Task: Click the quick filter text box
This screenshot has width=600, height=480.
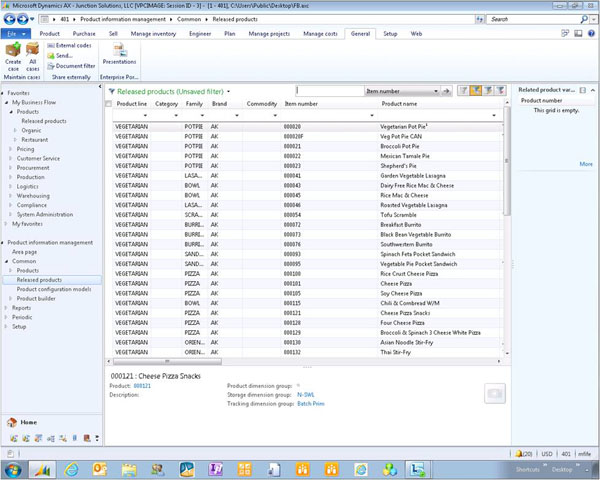Action: tap(329, 91)
